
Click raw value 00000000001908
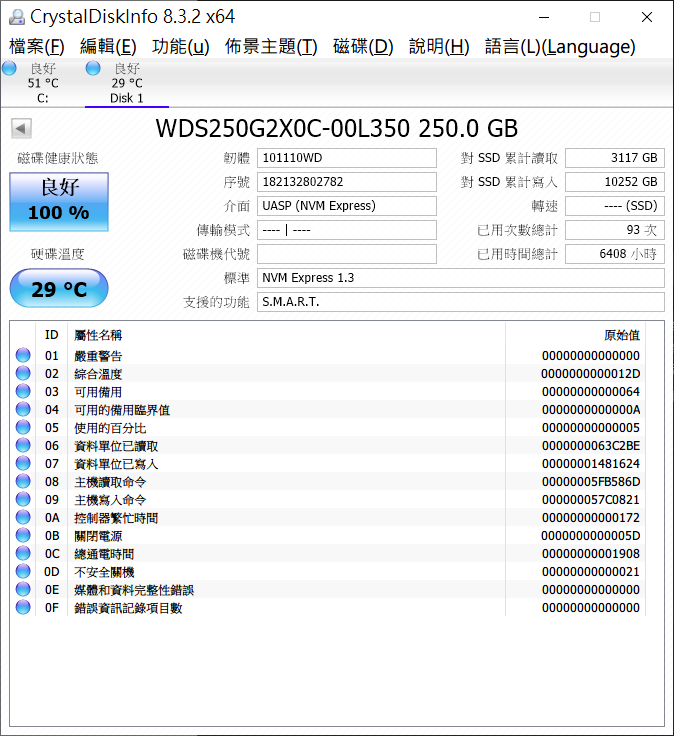590,554
